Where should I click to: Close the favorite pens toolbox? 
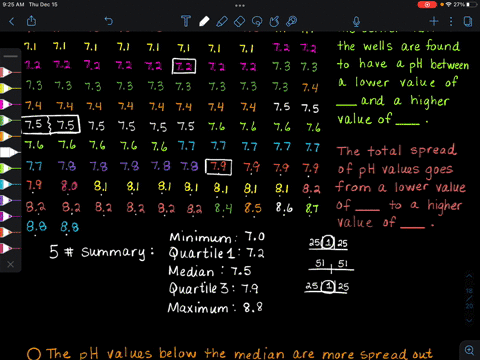click(11, 264)
